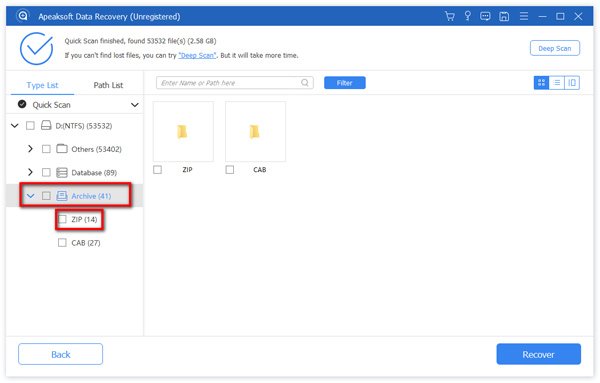Click the "Deep Scan" hyperlink
Screen dimensions: 600x383
(x=197, y=55)
